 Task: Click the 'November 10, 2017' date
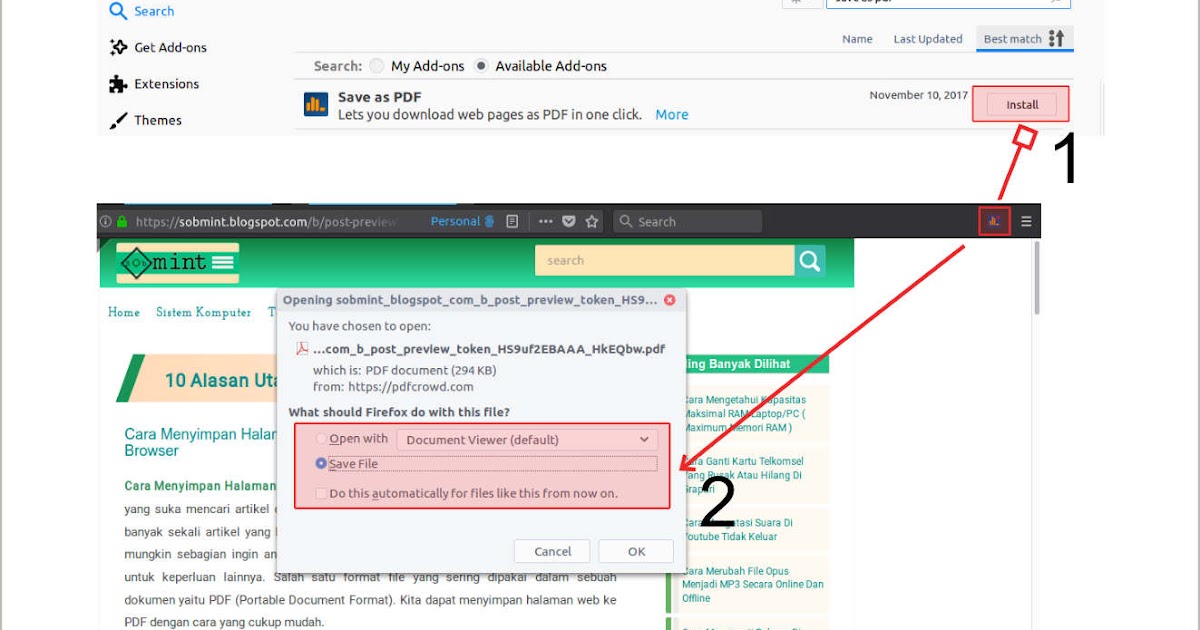click(x=919, y=95)
